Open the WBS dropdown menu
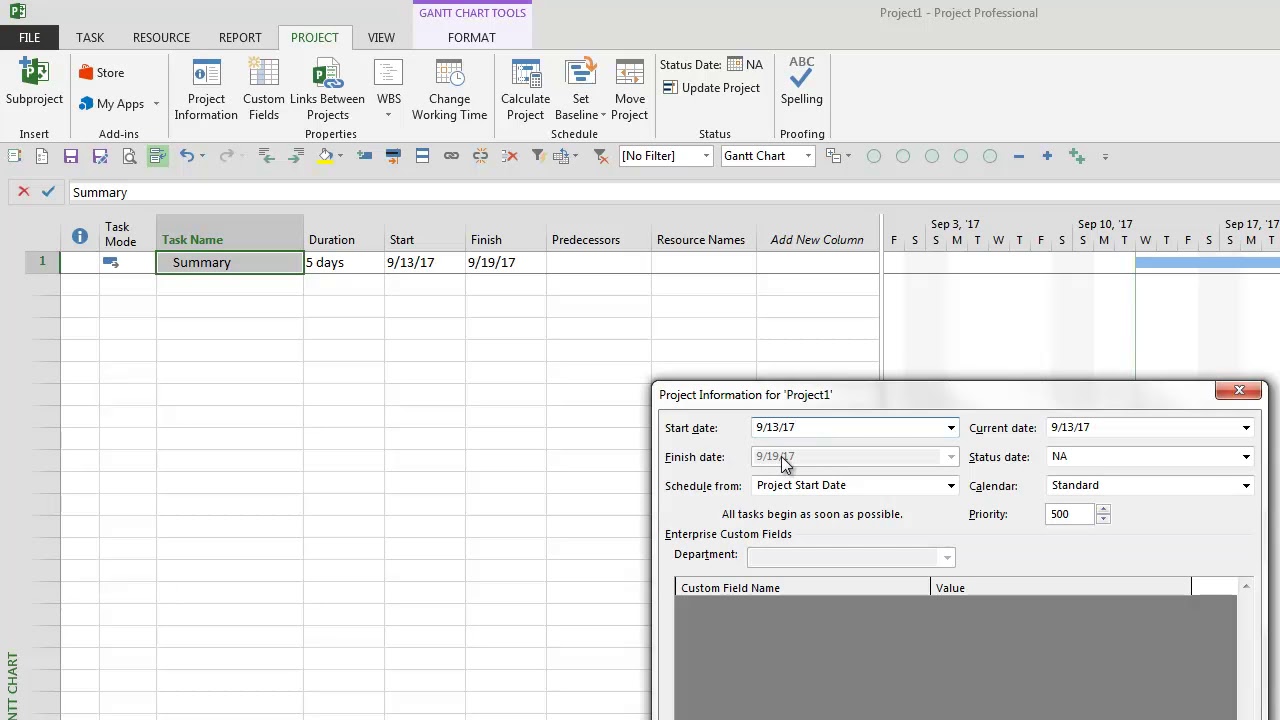1280x720 pixels. 388,90
